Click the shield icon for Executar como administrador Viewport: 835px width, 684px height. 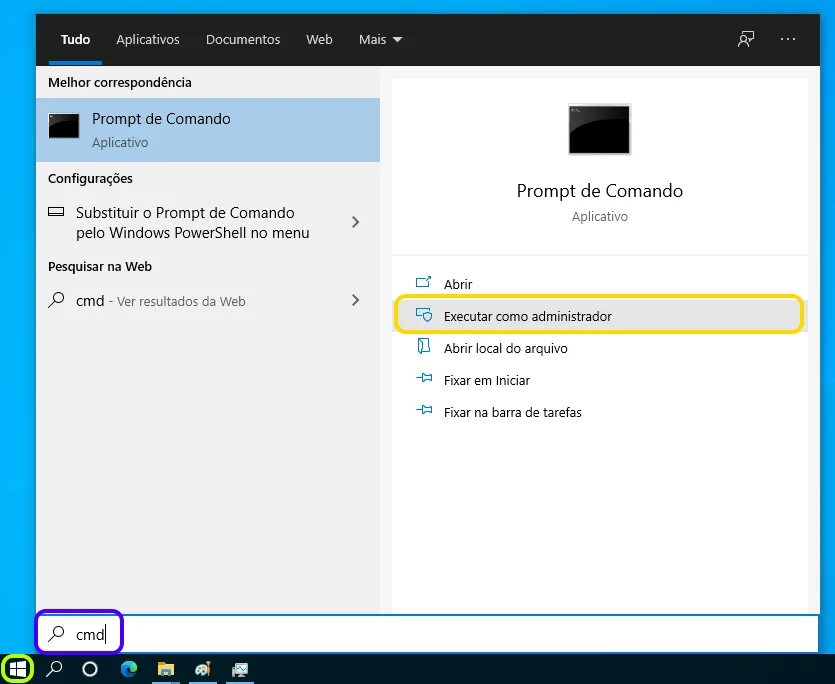[424, 315]
